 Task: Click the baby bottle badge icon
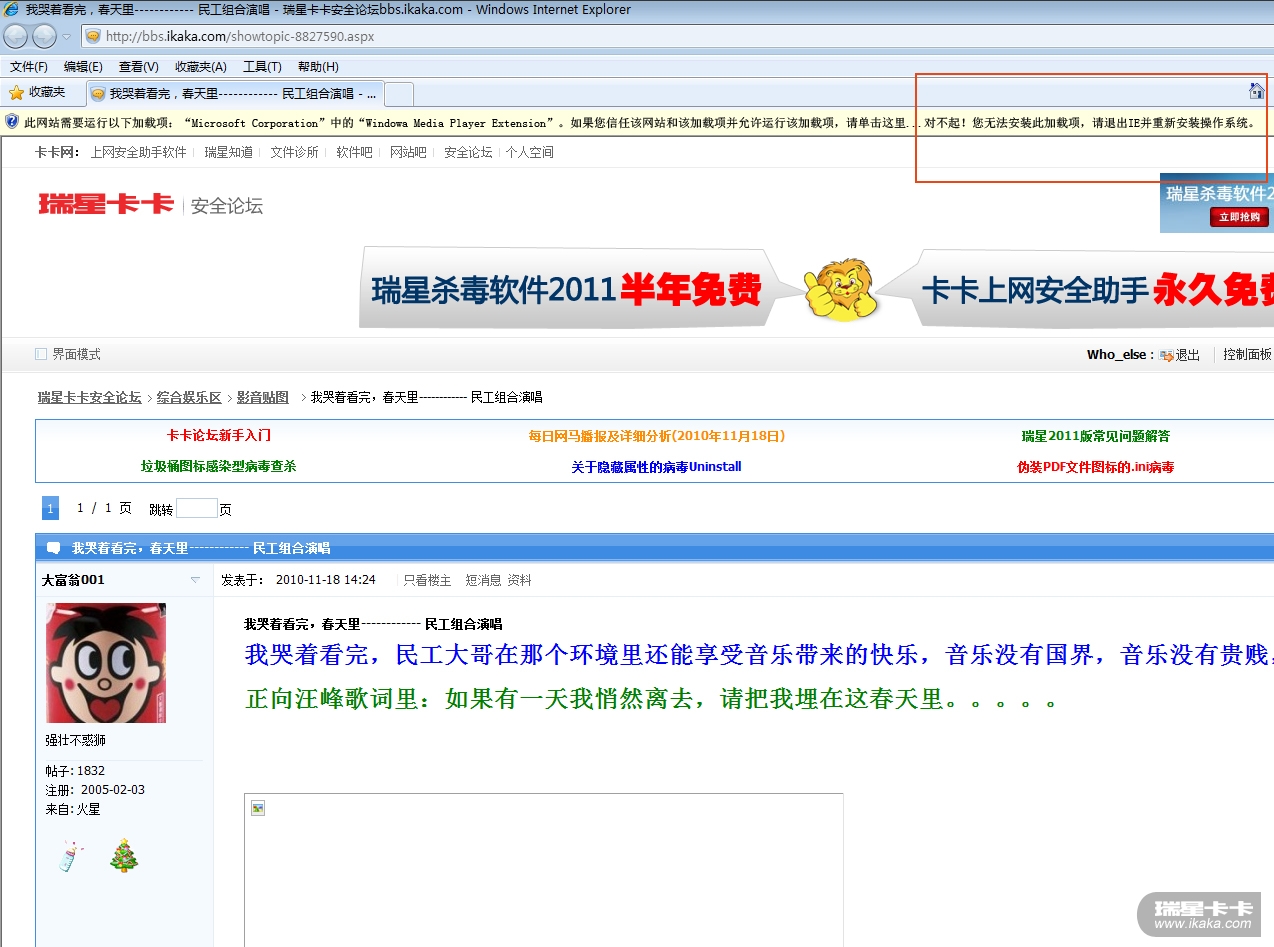pos(71,857)
